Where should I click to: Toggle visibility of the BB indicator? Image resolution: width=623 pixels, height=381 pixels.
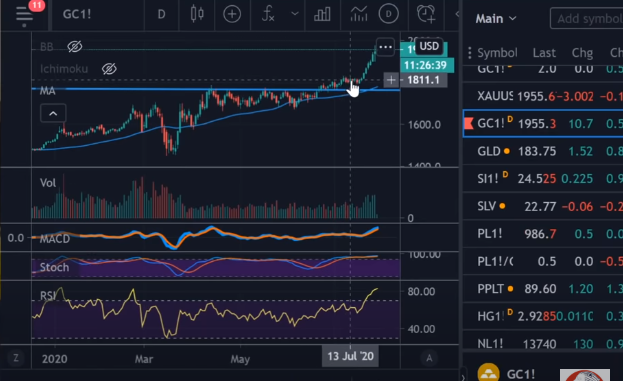pos(74,46)
